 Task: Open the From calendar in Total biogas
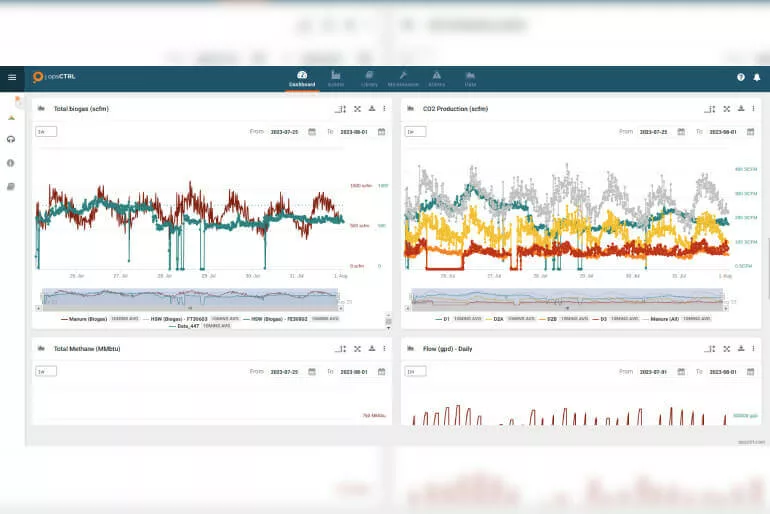pos(312,132)
